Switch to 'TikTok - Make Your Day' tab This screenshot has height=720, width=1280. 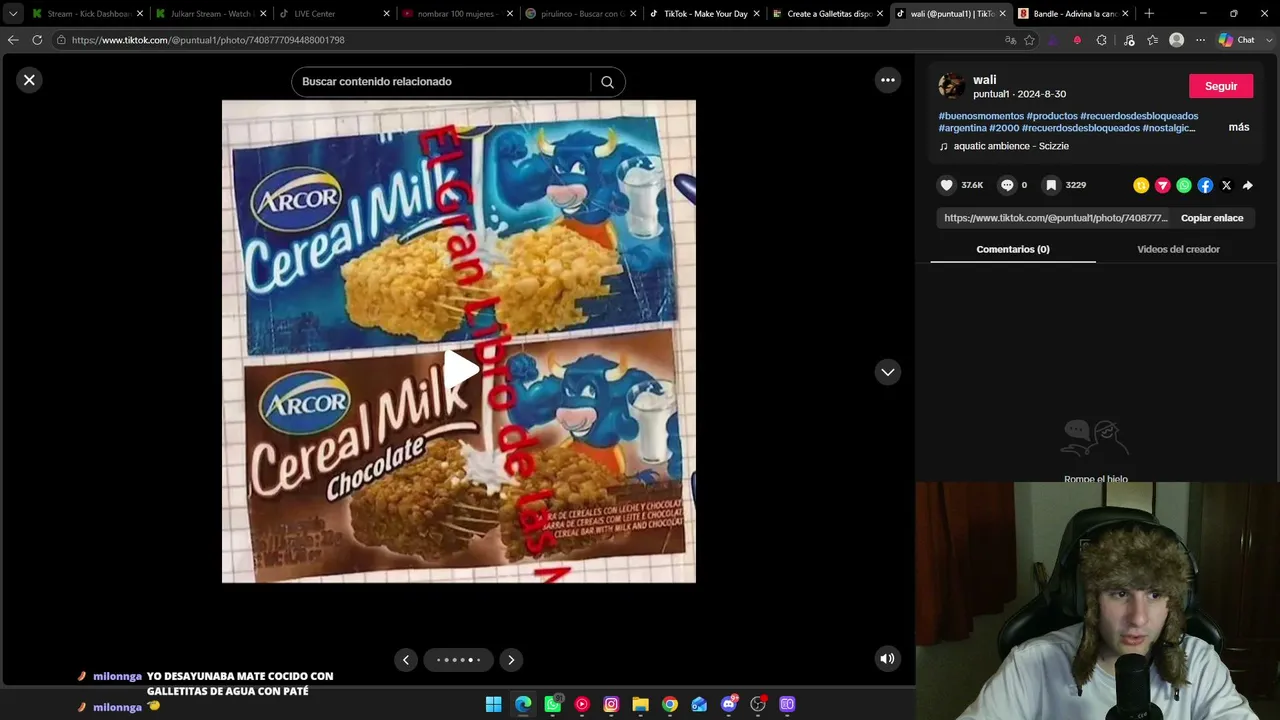coord(704,14)
